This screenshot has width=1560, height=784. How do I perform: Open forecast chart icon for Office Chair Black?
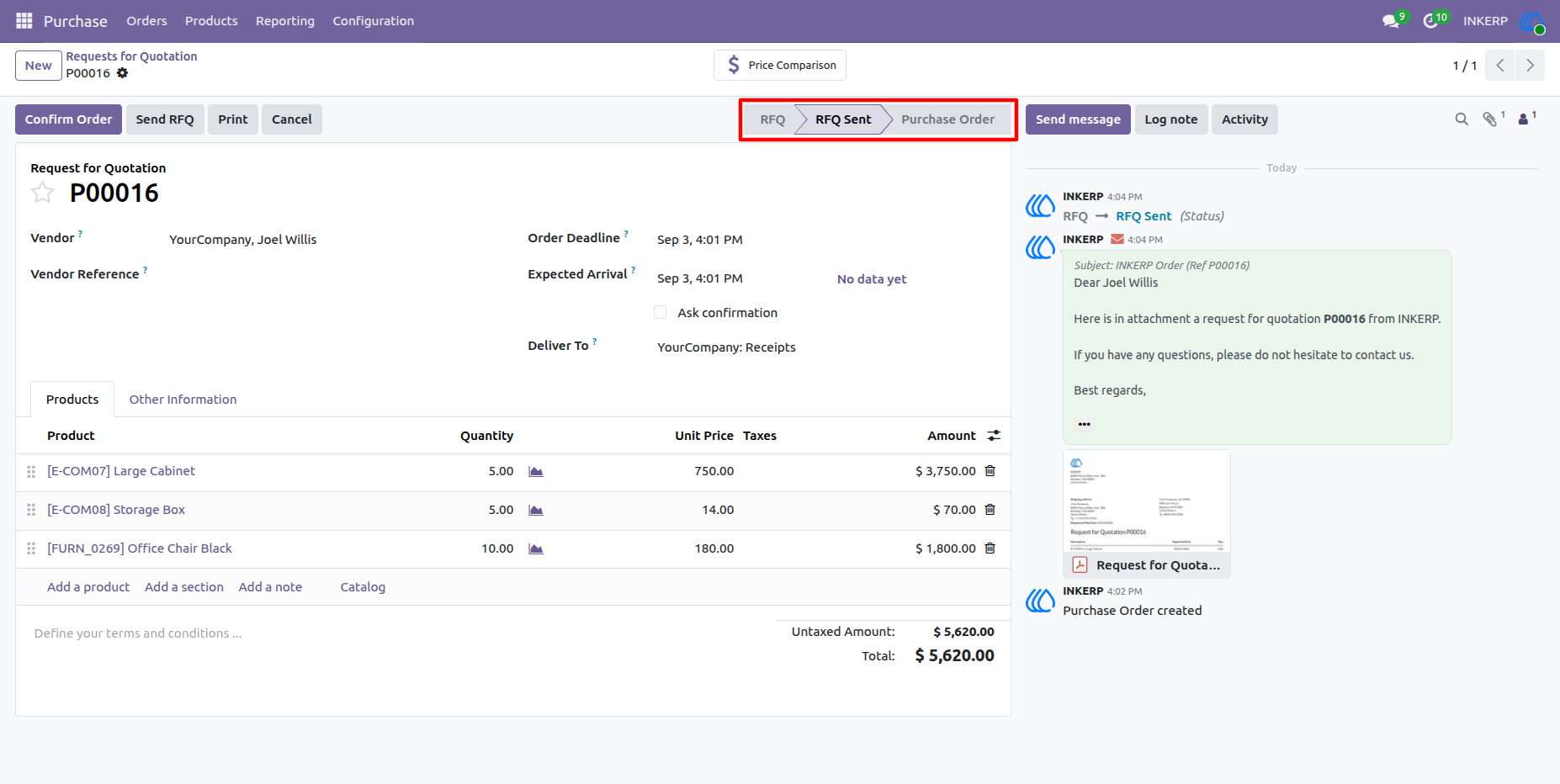(x=536, y=548)
